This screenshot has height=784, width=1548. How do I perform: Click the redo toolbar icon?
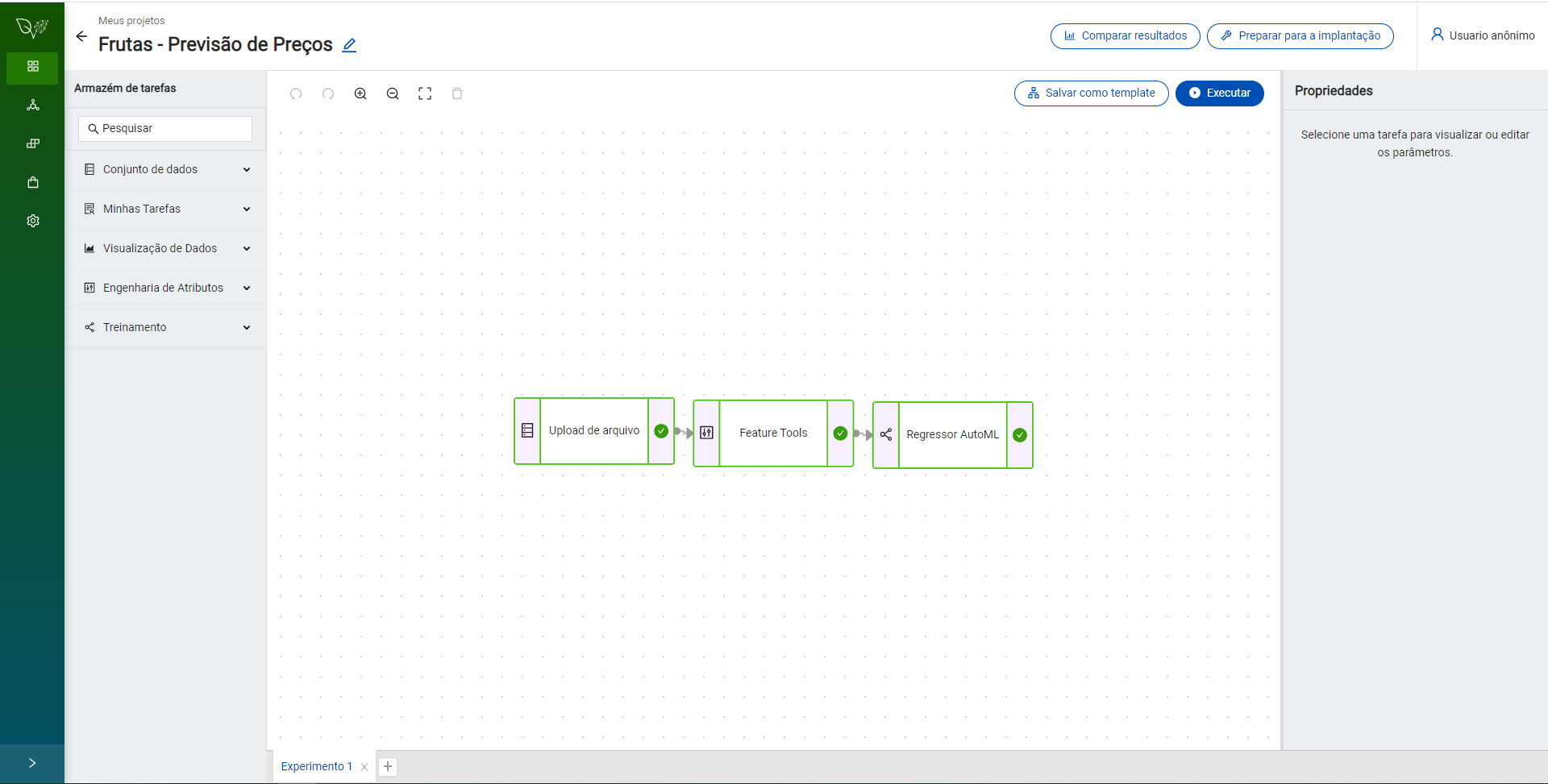pos(328,93)
